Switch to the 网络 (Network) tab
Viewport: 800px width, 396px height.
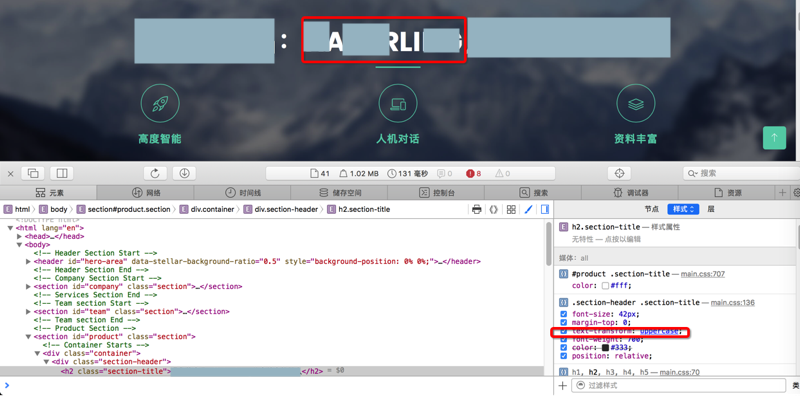145,193
